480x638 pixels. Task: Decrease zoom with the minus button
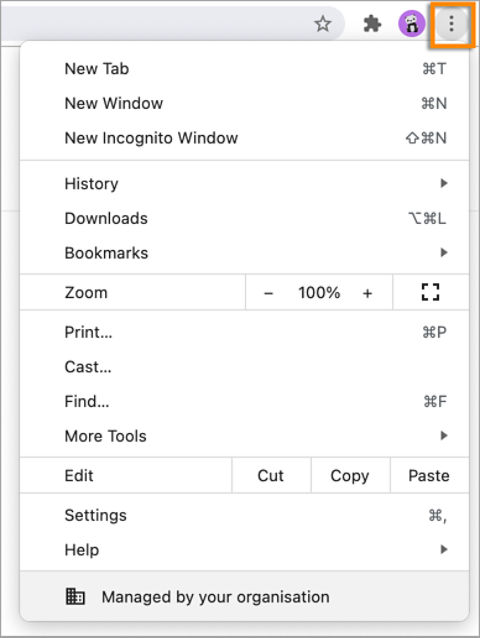coord(268,293)
